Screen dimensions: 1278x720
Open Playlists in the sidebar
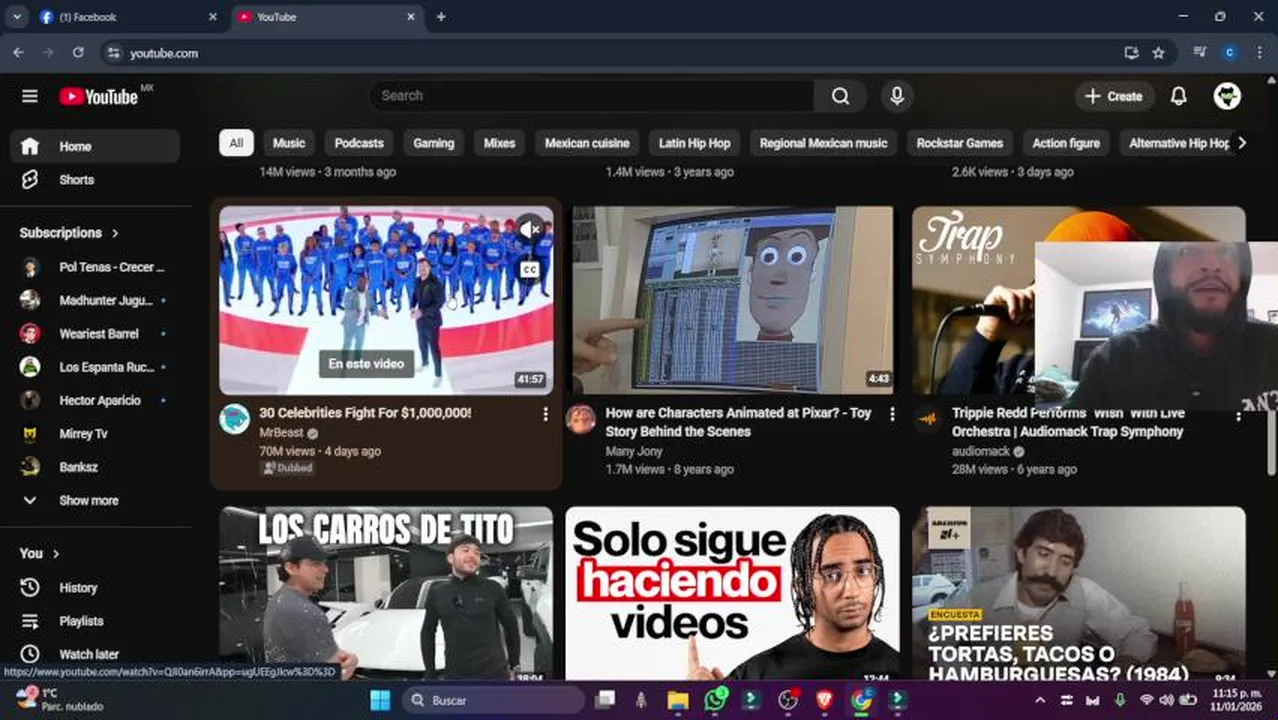coord(96,621)
